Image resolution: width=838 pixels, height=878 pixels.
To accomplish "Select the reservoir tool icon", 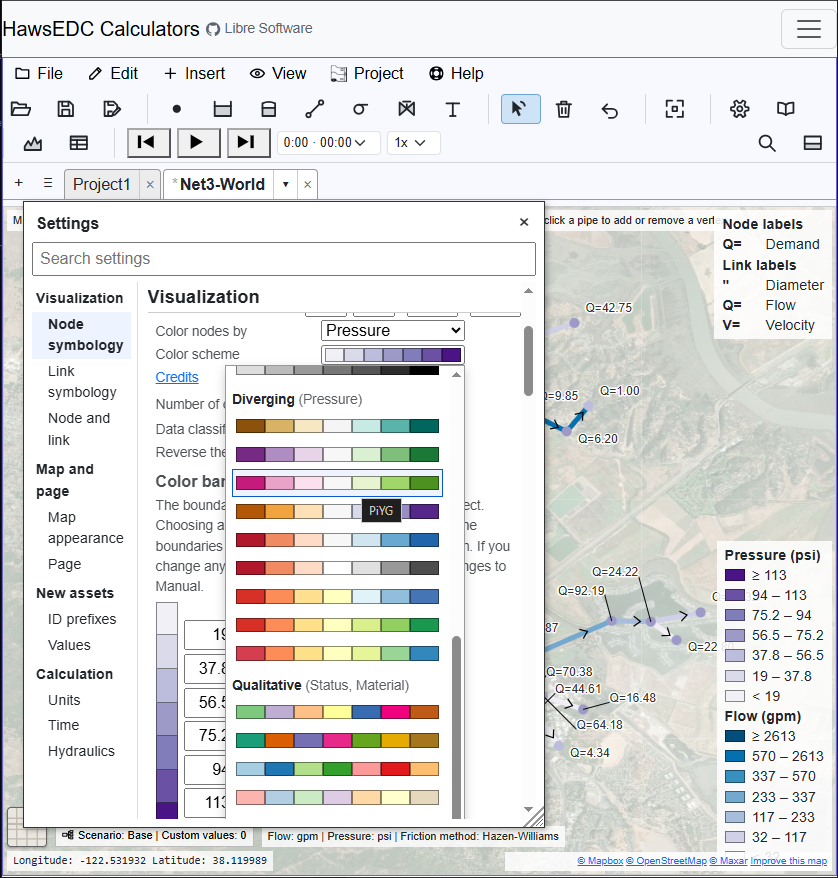I will (x=223, y=109).
